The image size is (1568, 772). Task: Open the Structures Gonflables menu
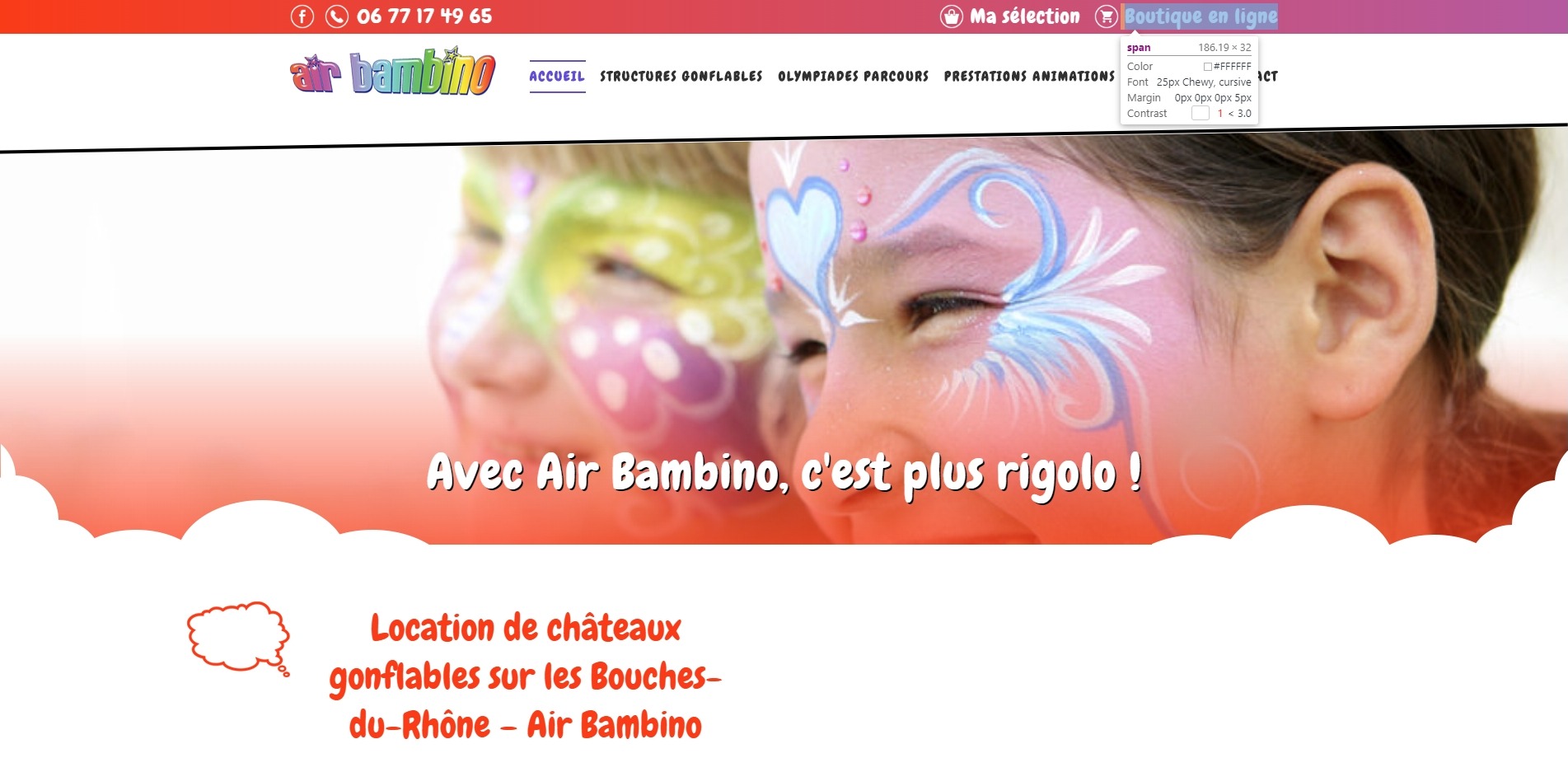click(x=681, y=77)
